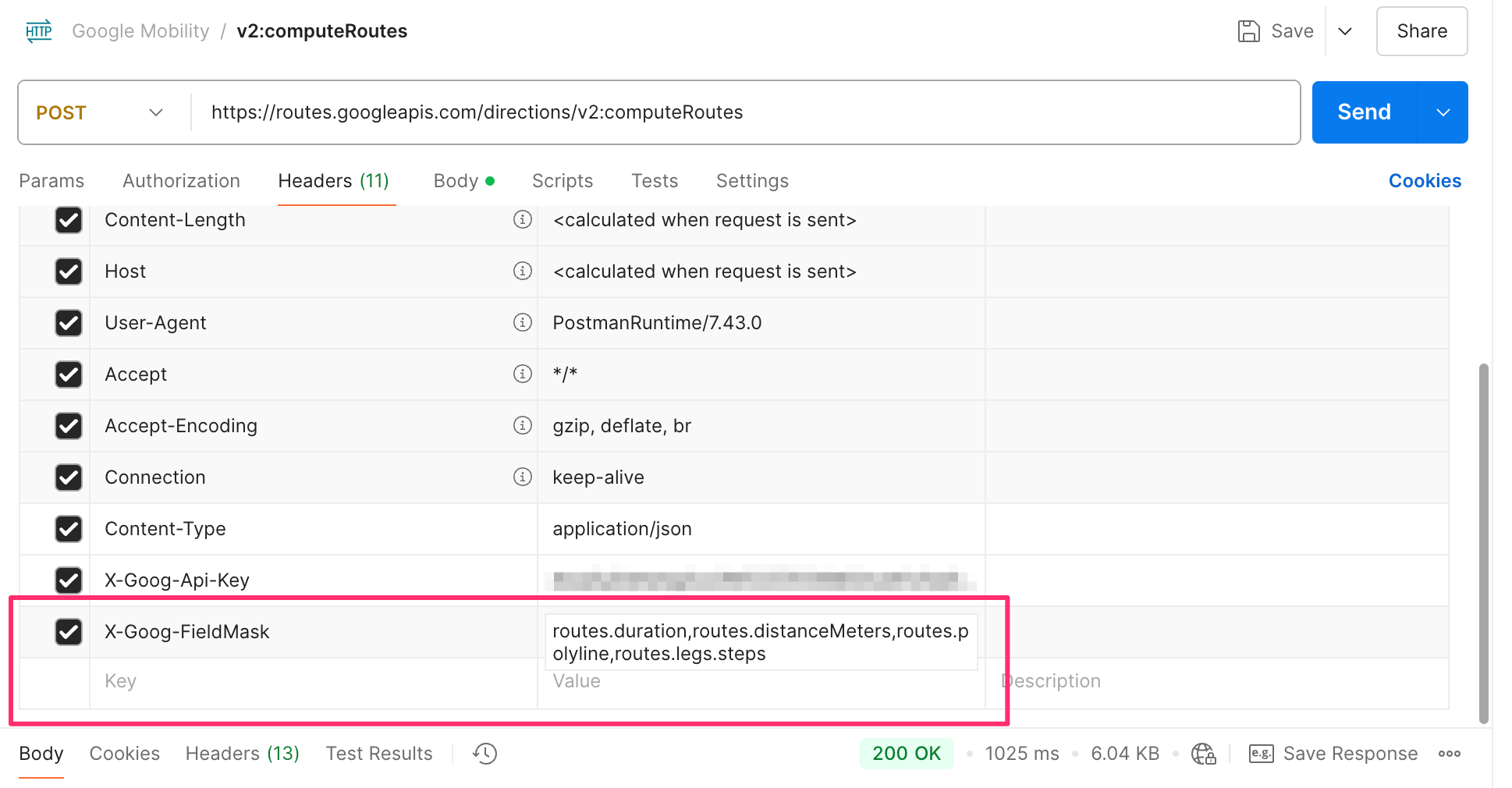1512x788 pixels.
Task: Open the Save options chevron
Action: point(1345,31)
